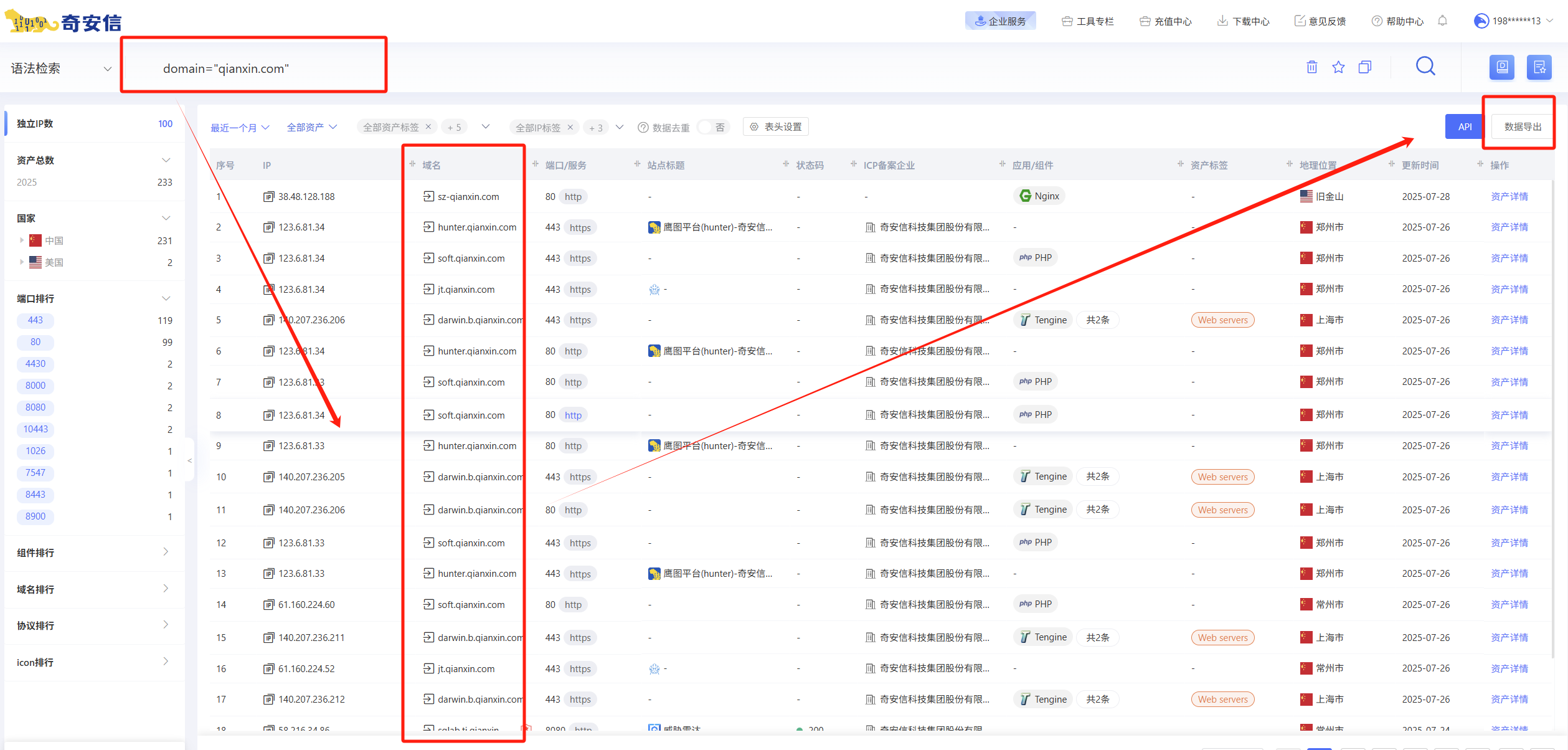Open the hunter.qianxin.com domain in row 2
The height and width of the screenshot is (750, 1568).
click(x=477, y=227)
